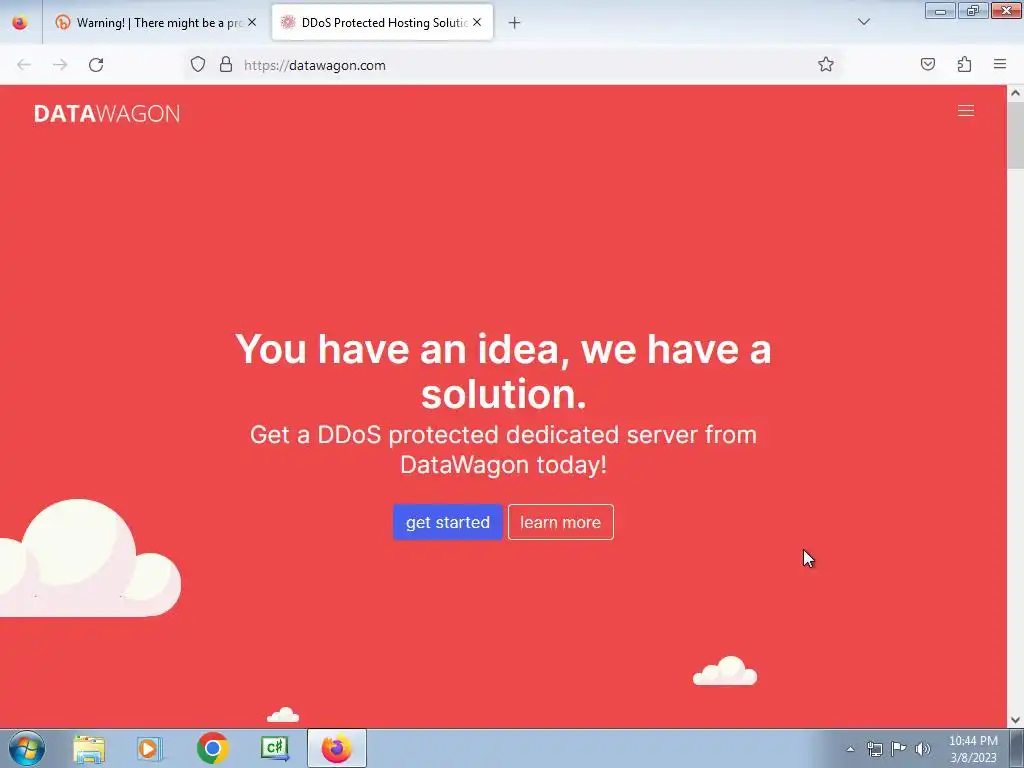Bookmark this page with the star
This screenshot has height=768, width=1024.
click(x=825, y=65)
